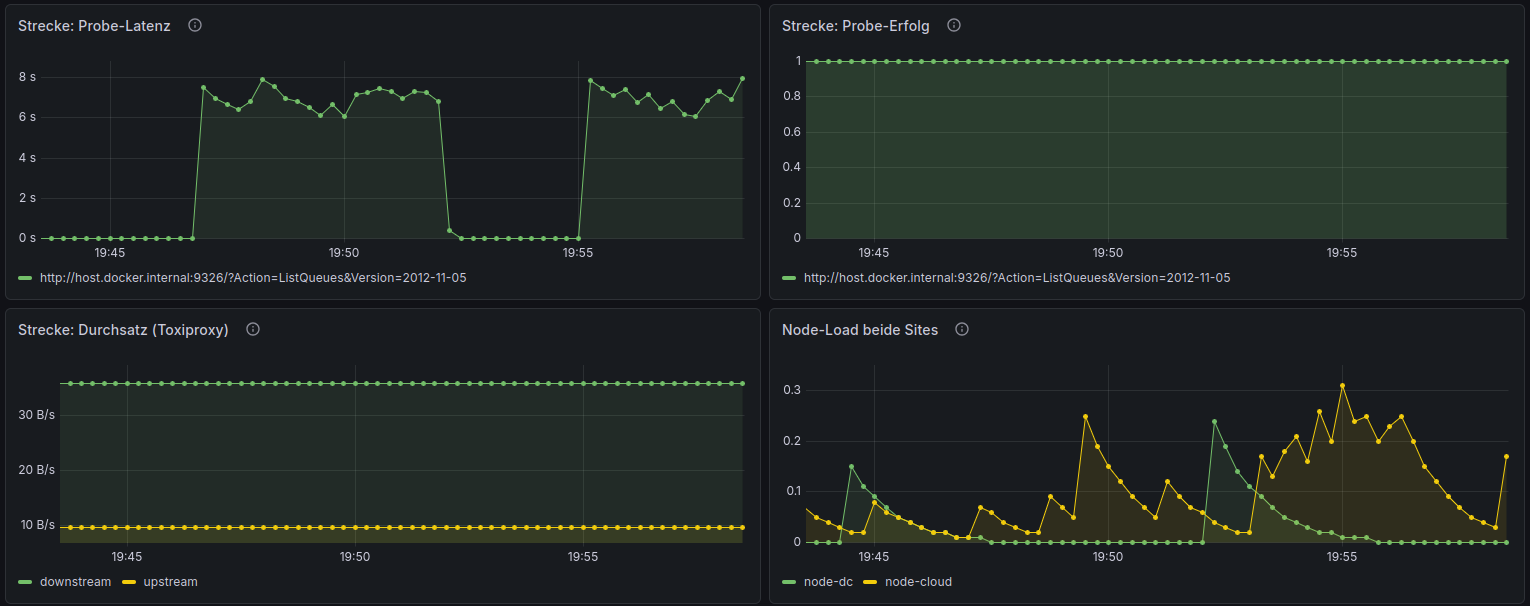Click the green node-dc legend color swatch
Viewport: 1530px width, 606px height.
click(790, 582)
